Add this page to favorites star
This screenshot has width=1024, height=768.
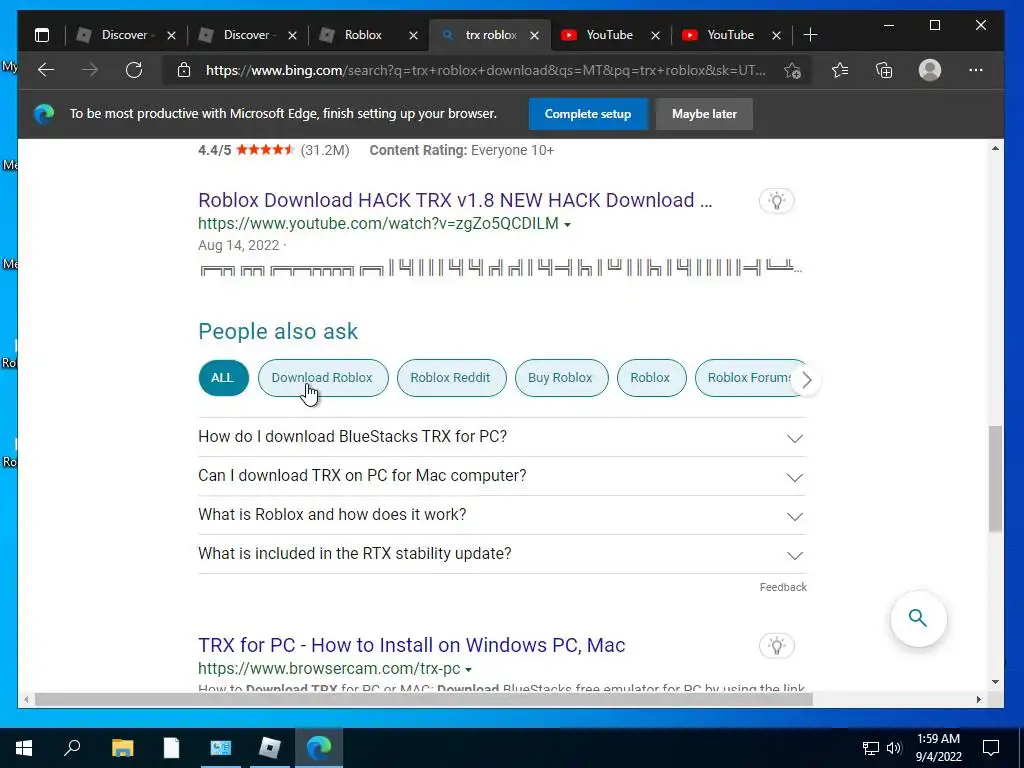coord(792,71)
